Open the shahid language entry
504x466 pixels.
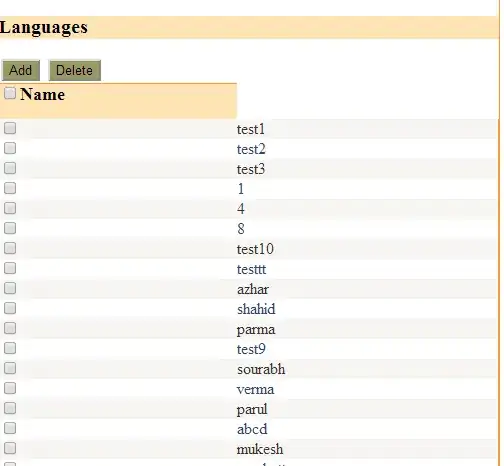pos(256,309)
